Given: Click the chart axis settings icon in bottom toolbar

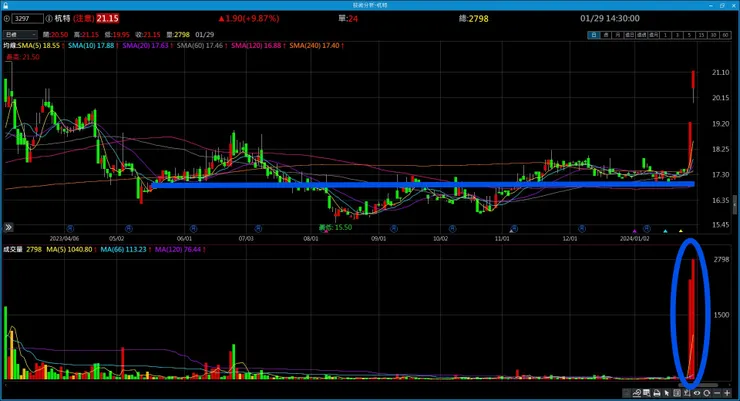Looking at the screenshot, I should tap(687, 393).
